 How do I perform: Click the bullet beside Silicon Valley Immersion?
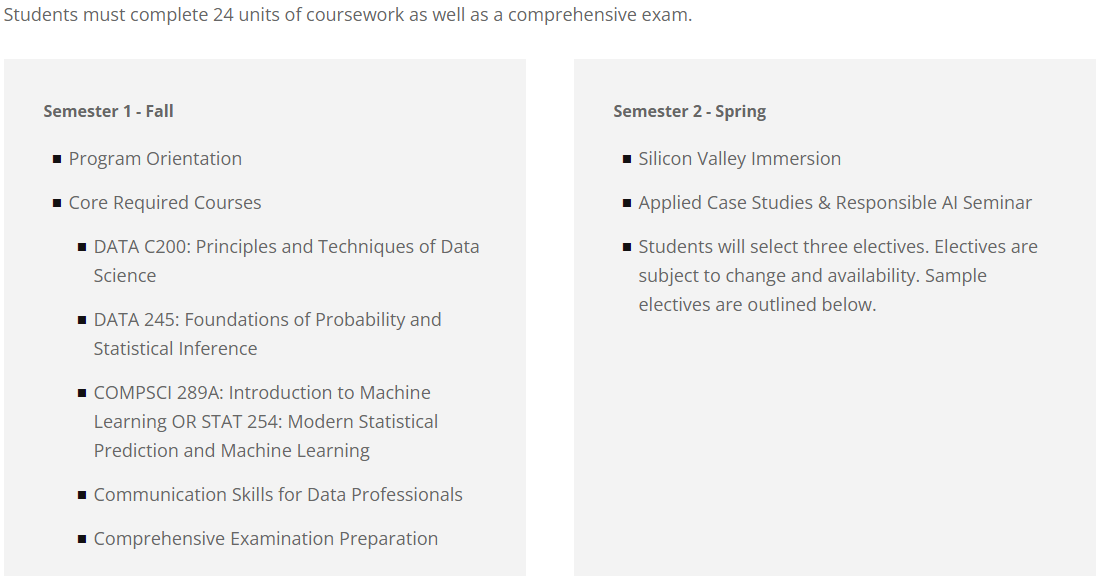[627, 160]
